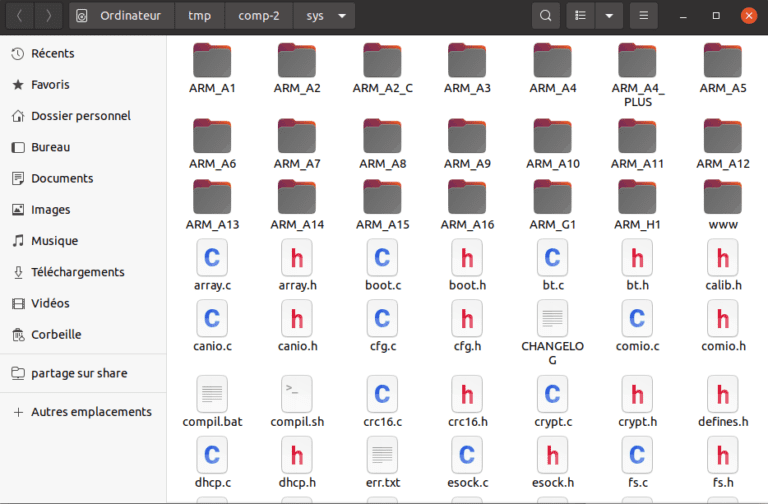
Task: Open Images in the sidebar
Action: click(x=83, y=210)
